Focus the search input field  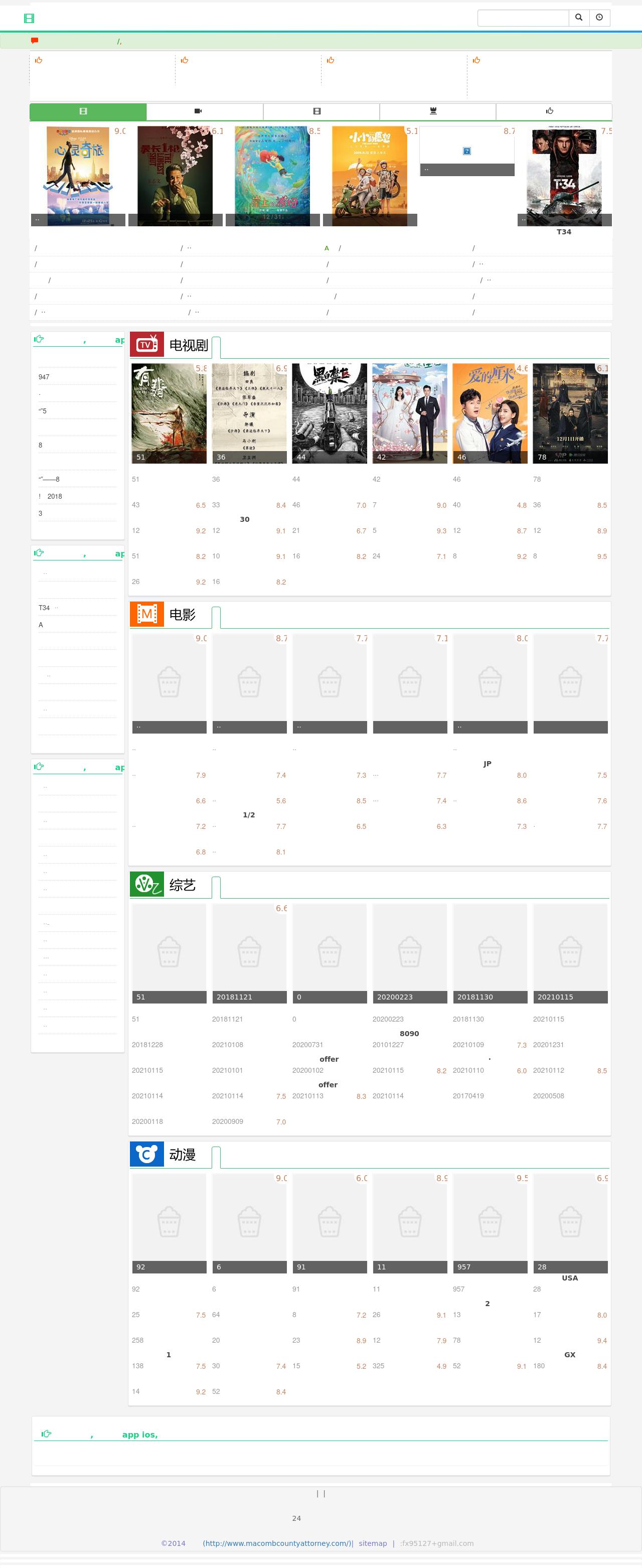tap(523, 18)
